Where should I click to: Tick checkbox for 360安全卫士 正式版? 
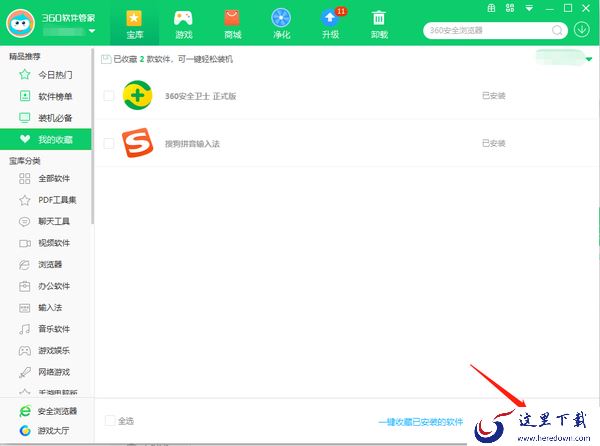(x=109, y=96)
